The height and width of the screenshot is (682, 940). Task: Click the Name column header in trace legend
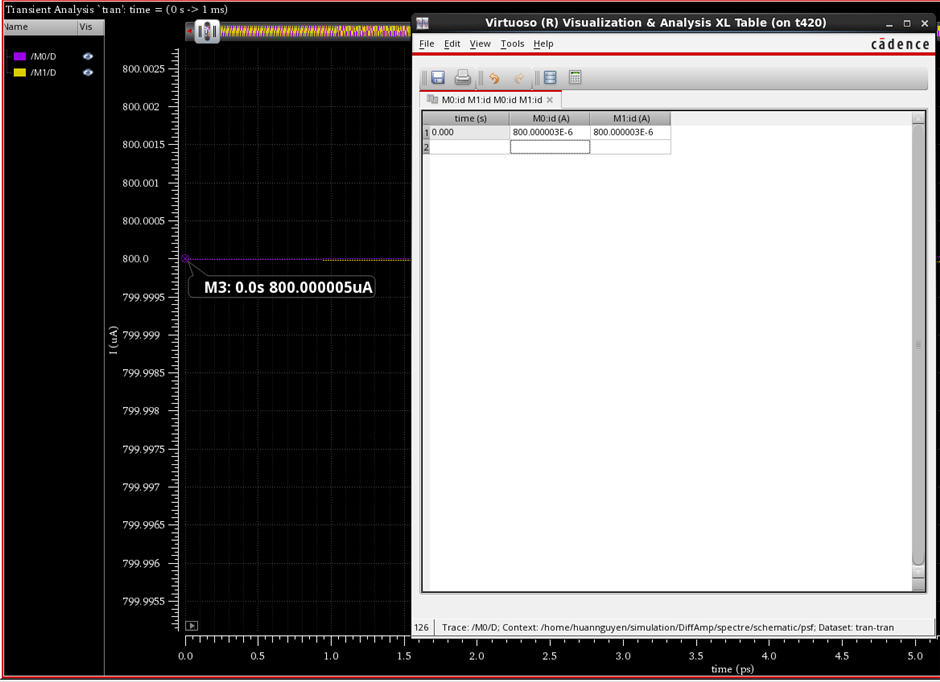(x=40, y=27)
